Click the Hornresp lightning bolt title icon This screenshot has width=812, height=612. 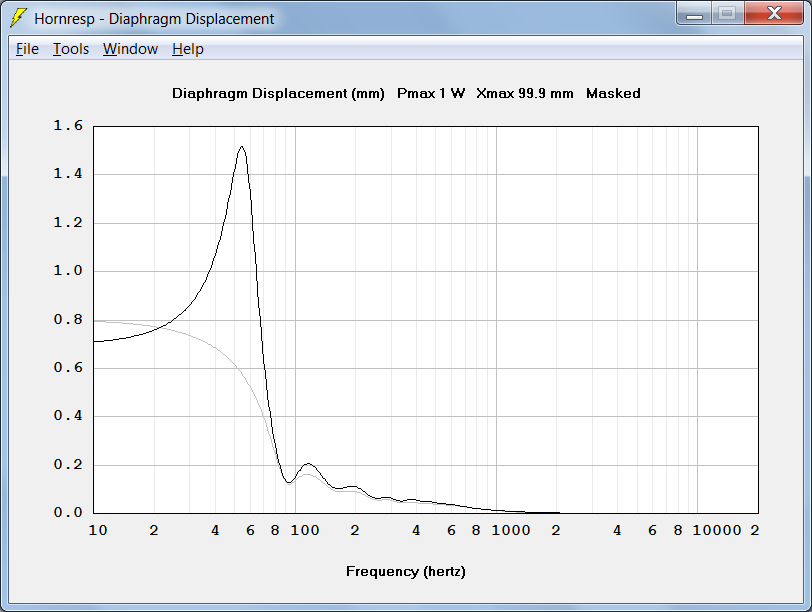coord(19,18)
